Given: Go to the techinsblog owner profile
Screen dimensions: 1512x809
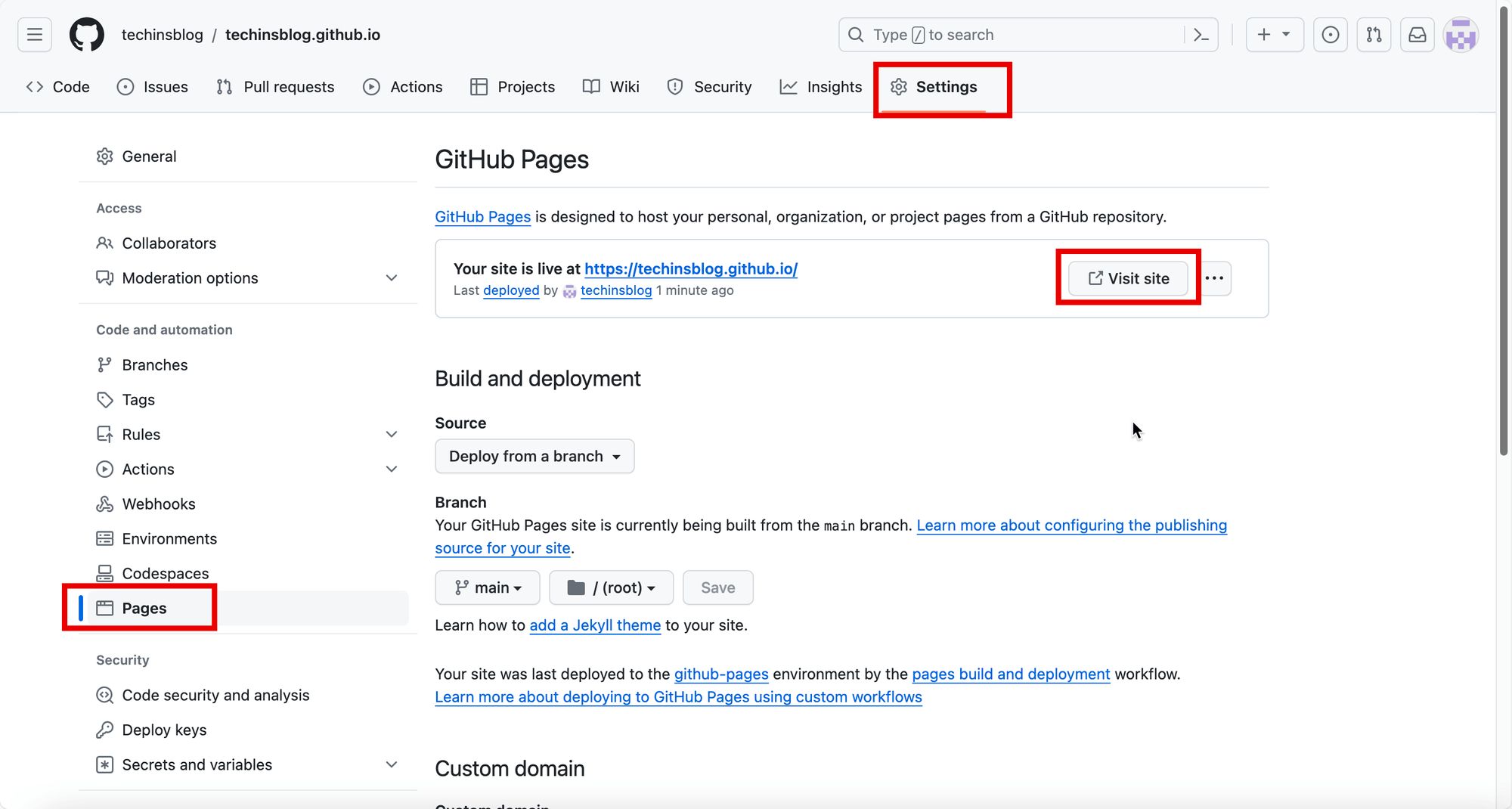Looking at the screenshot, I should pyautogui.click(x=162, y=35).
